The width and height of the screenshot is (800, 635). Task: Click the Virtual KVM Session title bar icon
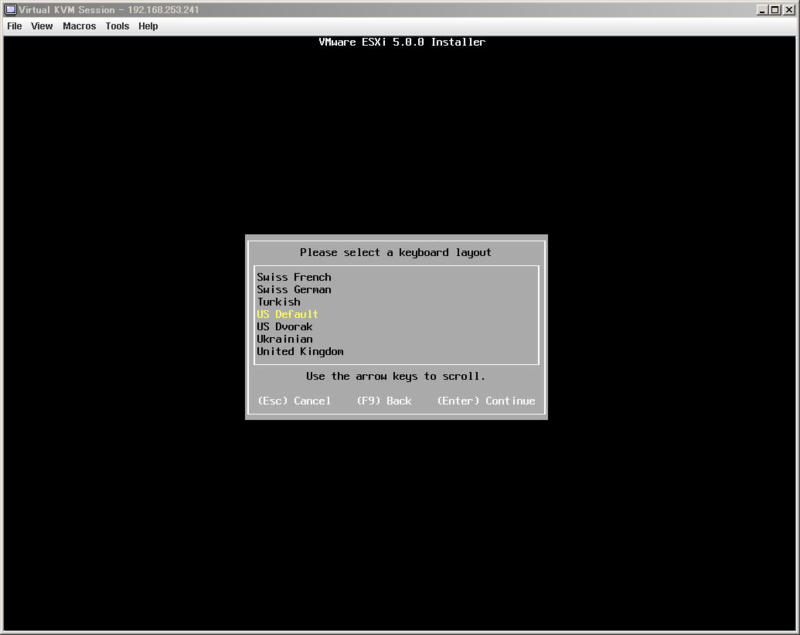click(x=10, y=10)
